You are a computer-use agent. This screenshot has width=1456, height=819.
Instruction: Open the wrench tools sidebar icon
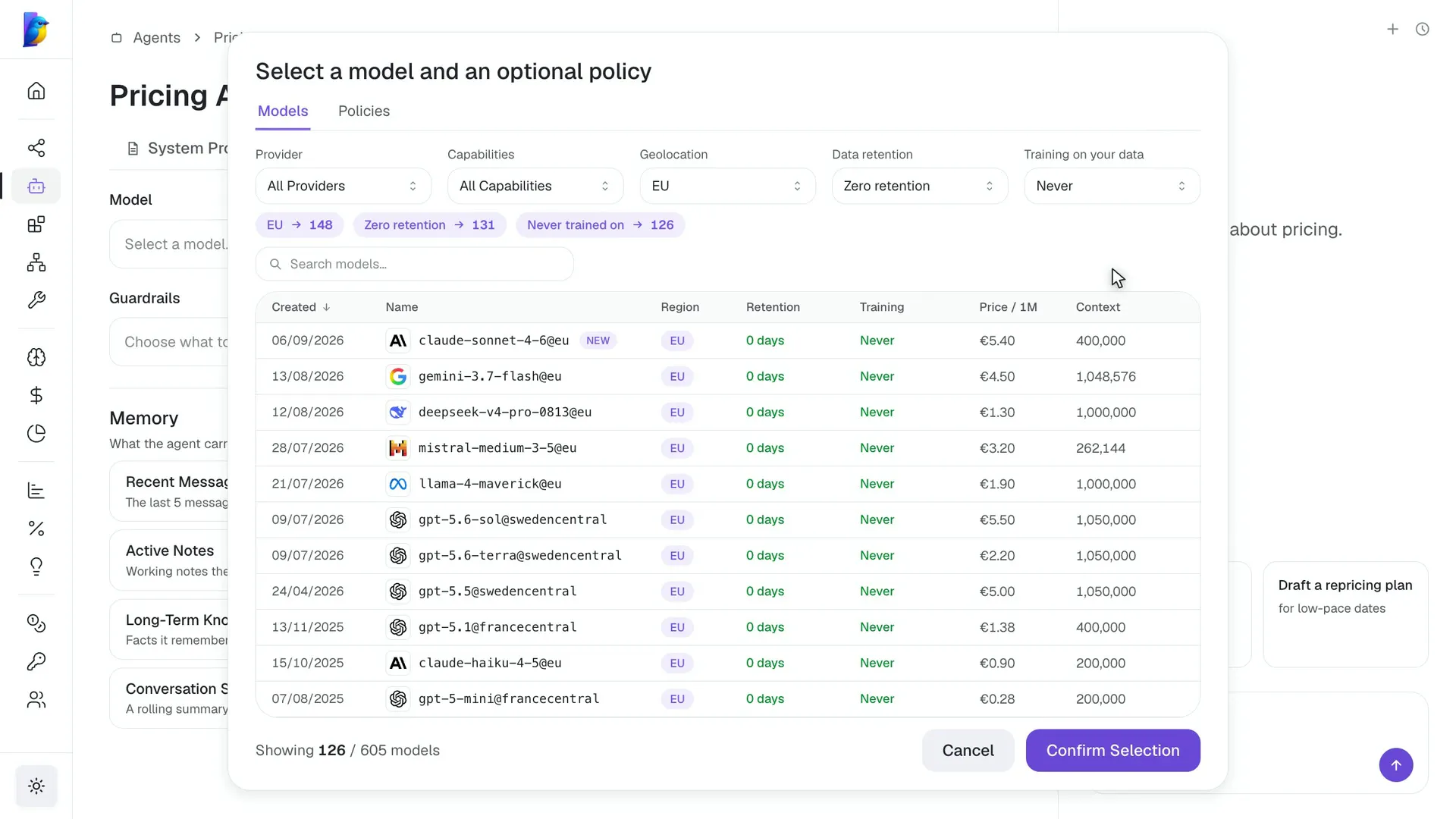tap(36, 300)
